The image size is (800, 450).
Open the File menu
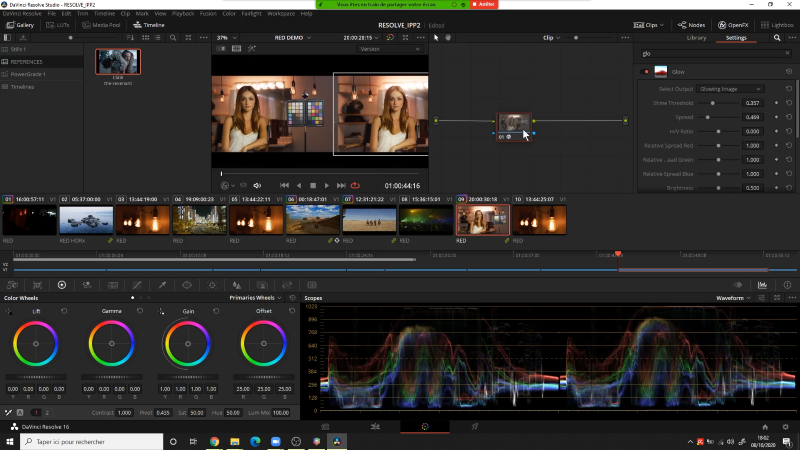click(52, 13)
